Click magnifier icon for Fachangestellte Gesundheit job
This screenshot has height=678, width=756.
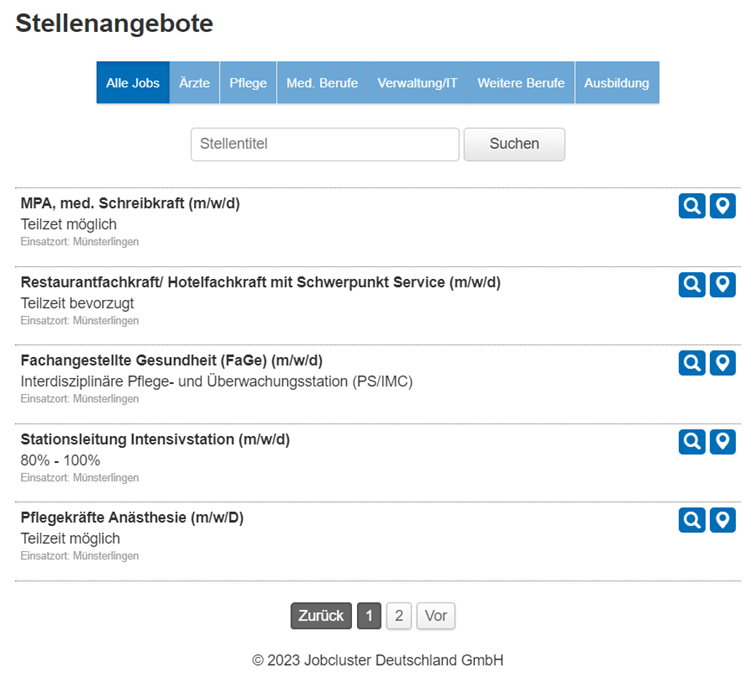(x=691, y=363)
